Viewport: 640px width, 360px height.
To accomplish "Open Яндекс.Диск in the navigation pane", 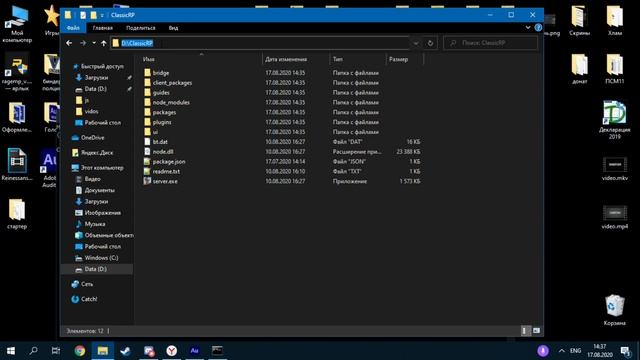I will [97, 153].
